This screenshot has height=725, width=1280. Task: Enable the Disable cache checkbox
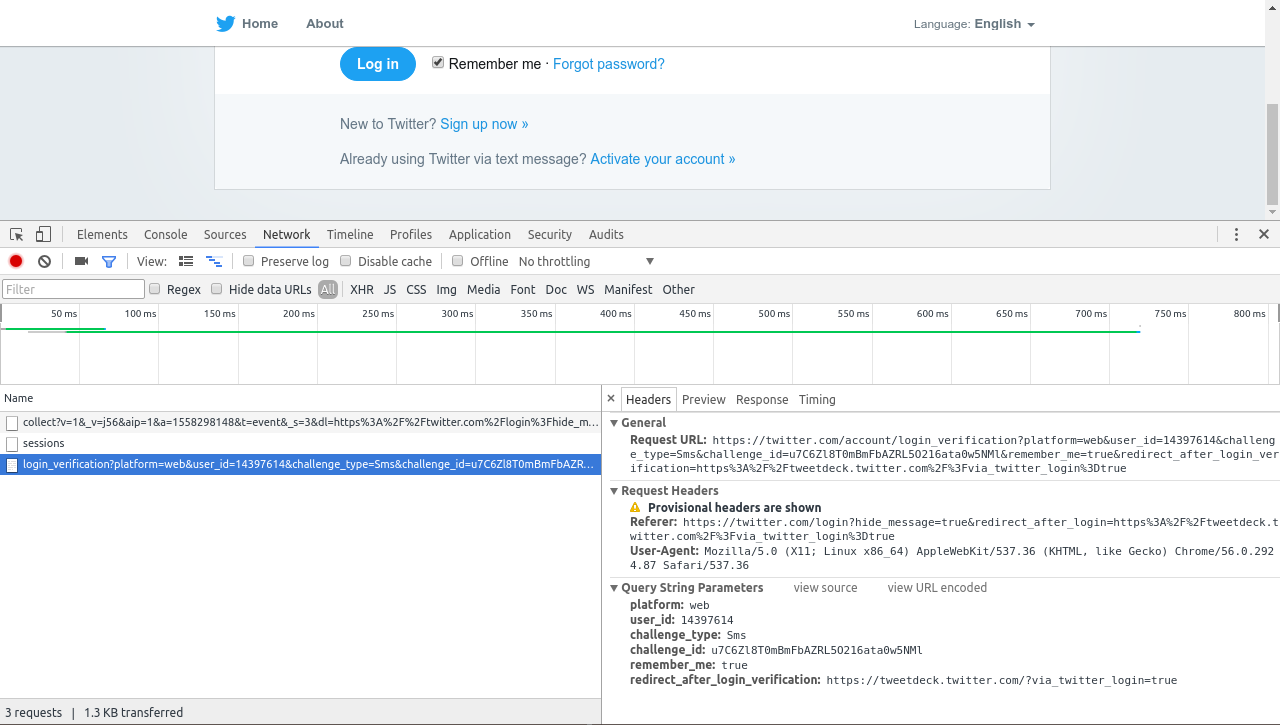point(346,261)
